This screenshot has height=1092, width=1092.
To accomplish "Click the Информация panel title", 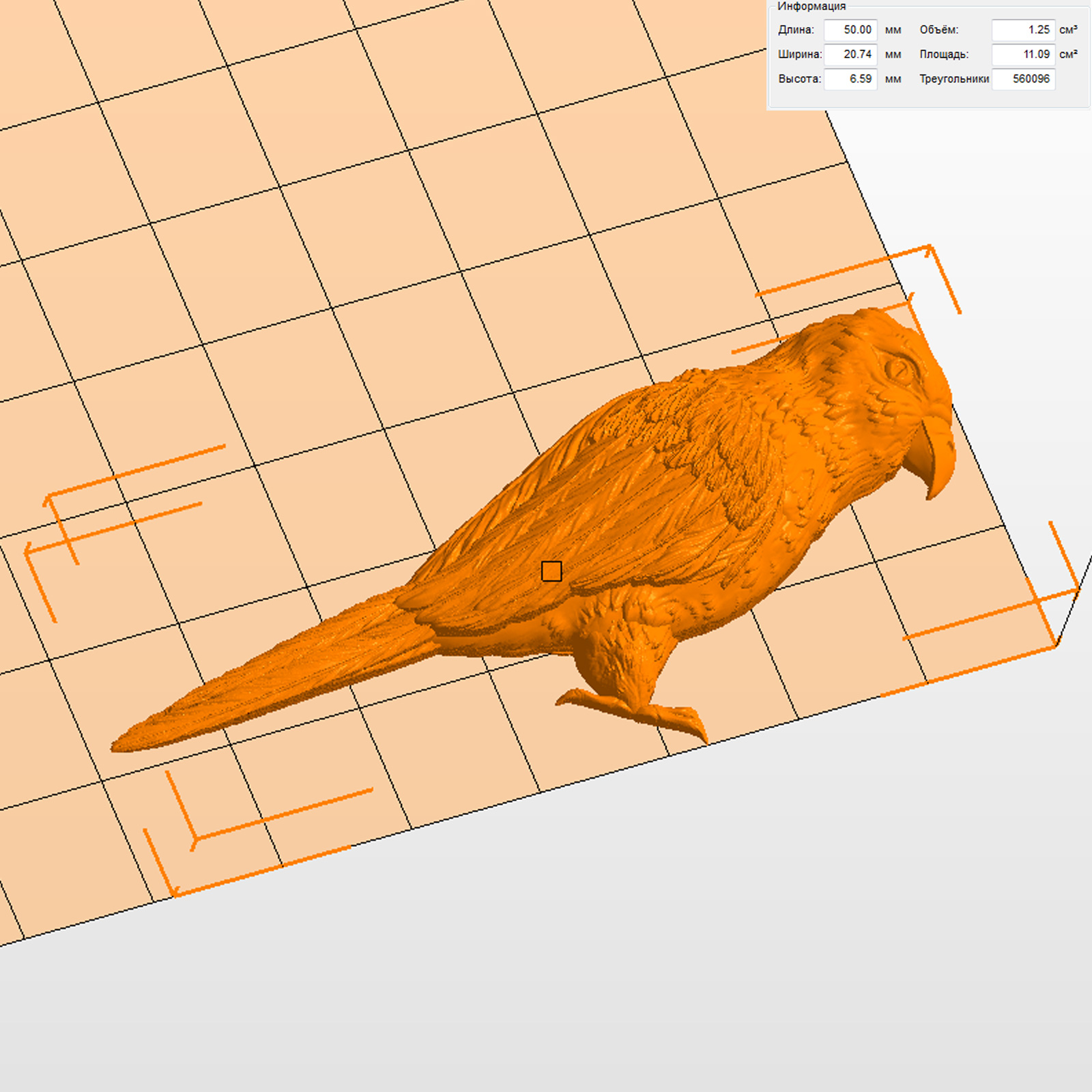I will tap(811, 7).
